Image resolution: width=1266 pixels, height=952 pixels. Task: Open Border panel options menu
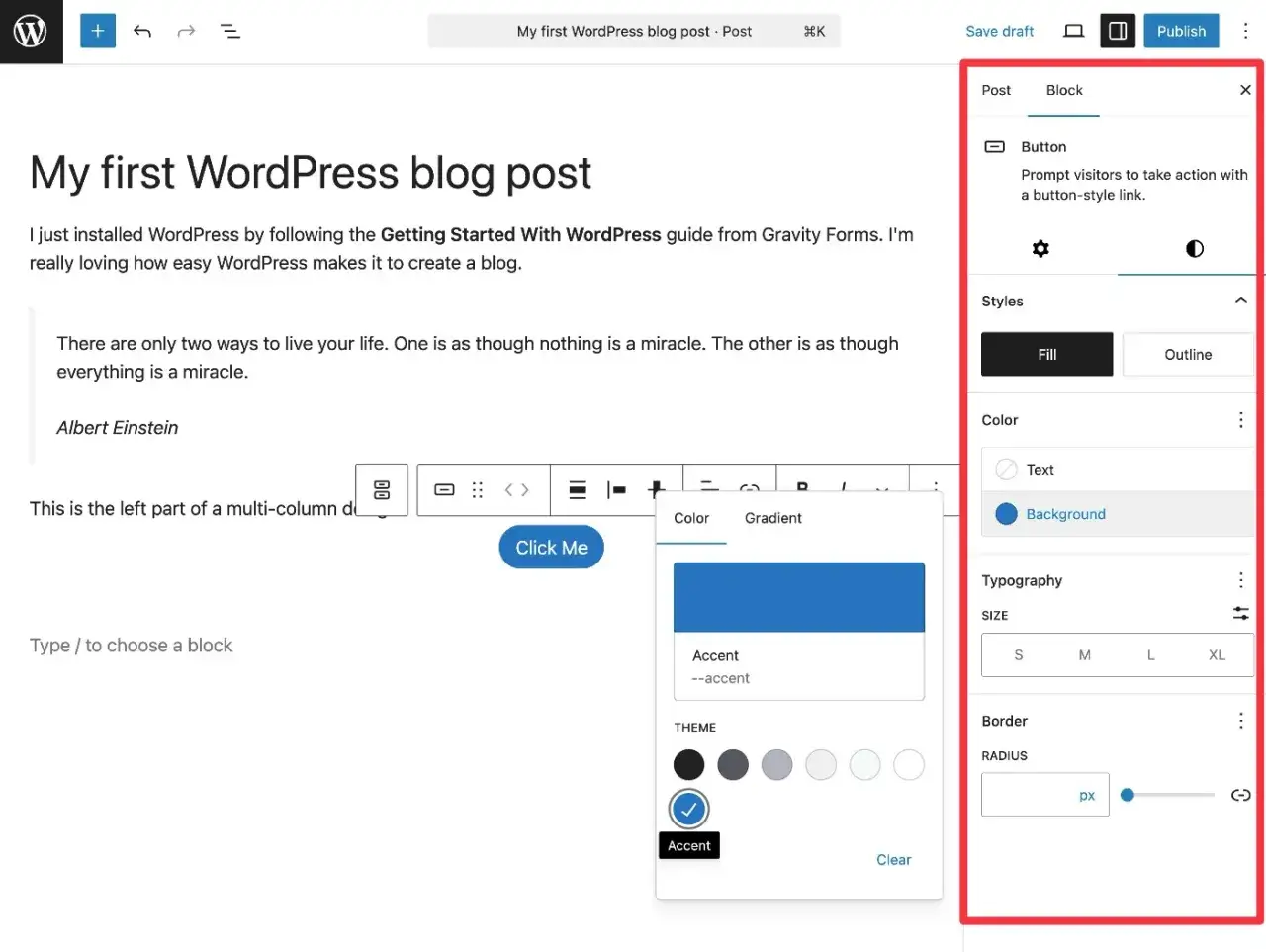pos(1241,721)
